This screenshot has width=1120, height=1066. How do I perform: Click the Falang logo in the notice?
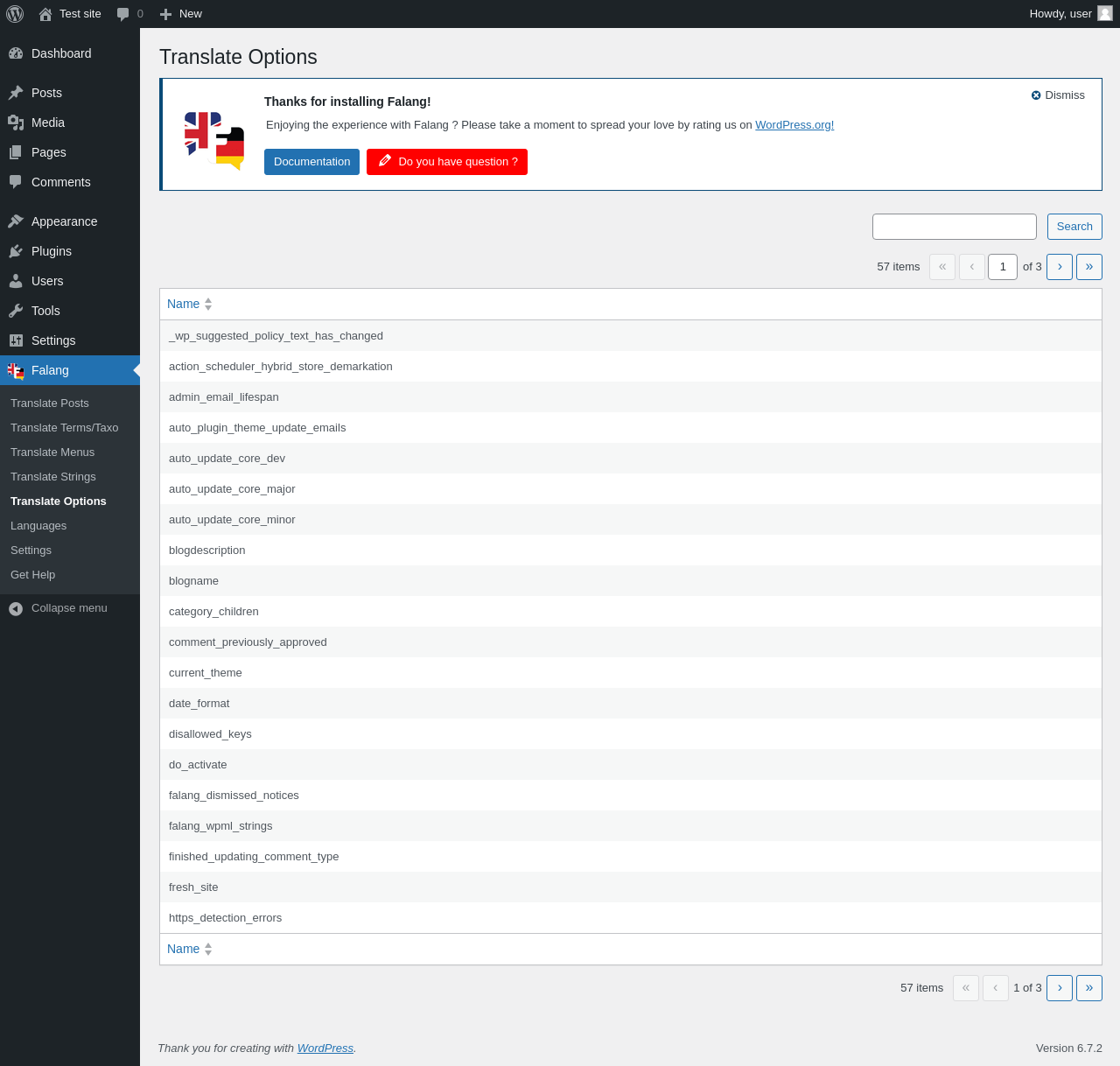point(214,141)
